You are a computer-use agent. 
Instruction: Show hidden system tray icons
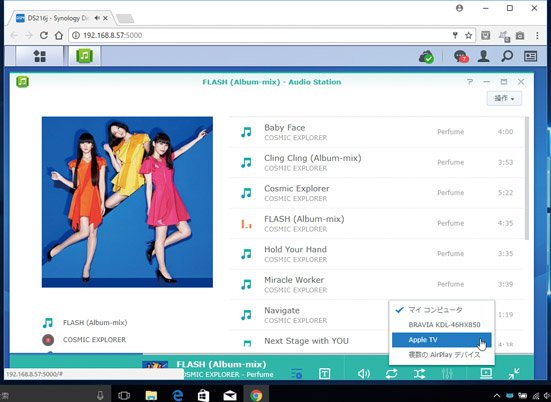pyautogui.click(x=497, y=396)
